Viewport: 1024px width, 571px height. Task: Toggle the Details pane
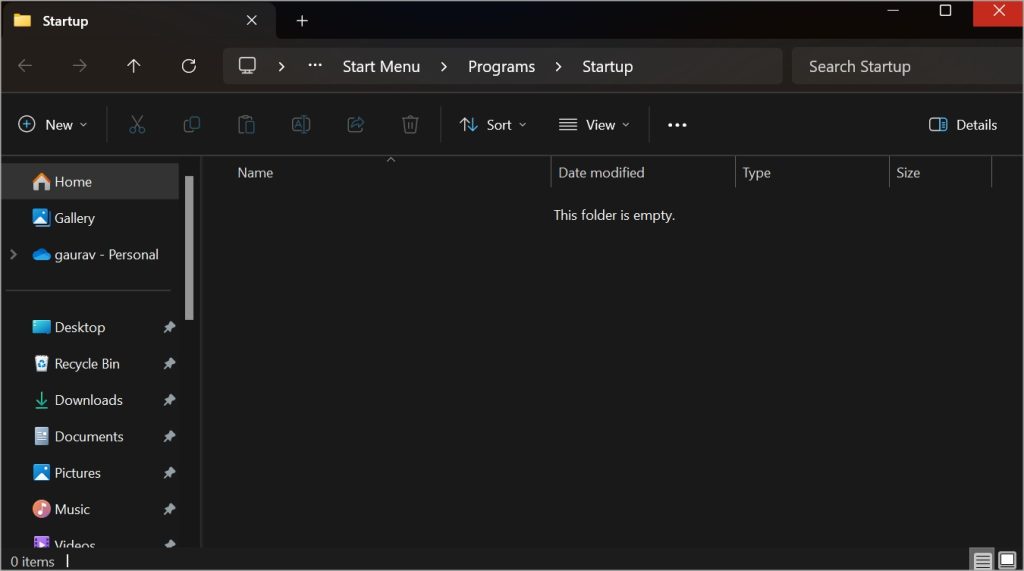[963, 125]
